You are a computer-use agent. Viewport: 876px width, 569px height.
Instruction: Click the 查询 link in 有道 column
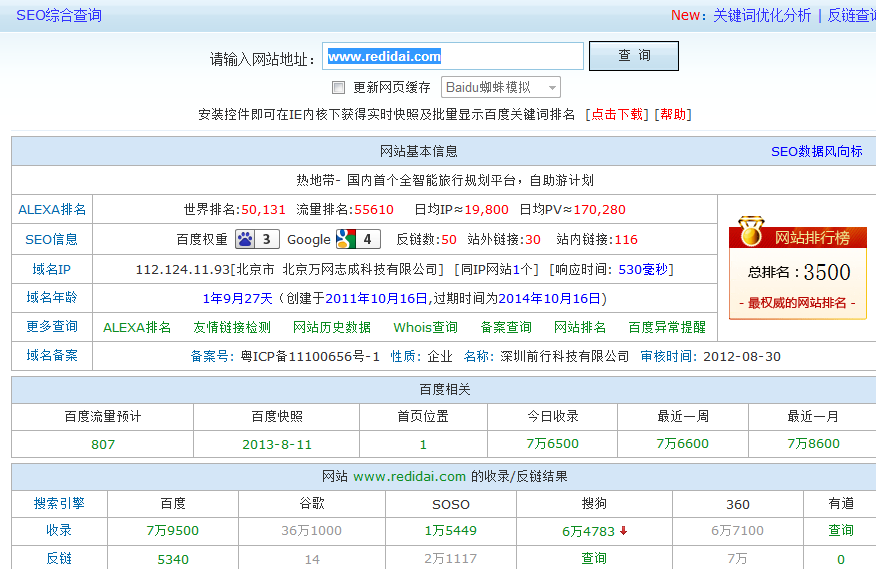pyautogui.click(x=840, y=530)
